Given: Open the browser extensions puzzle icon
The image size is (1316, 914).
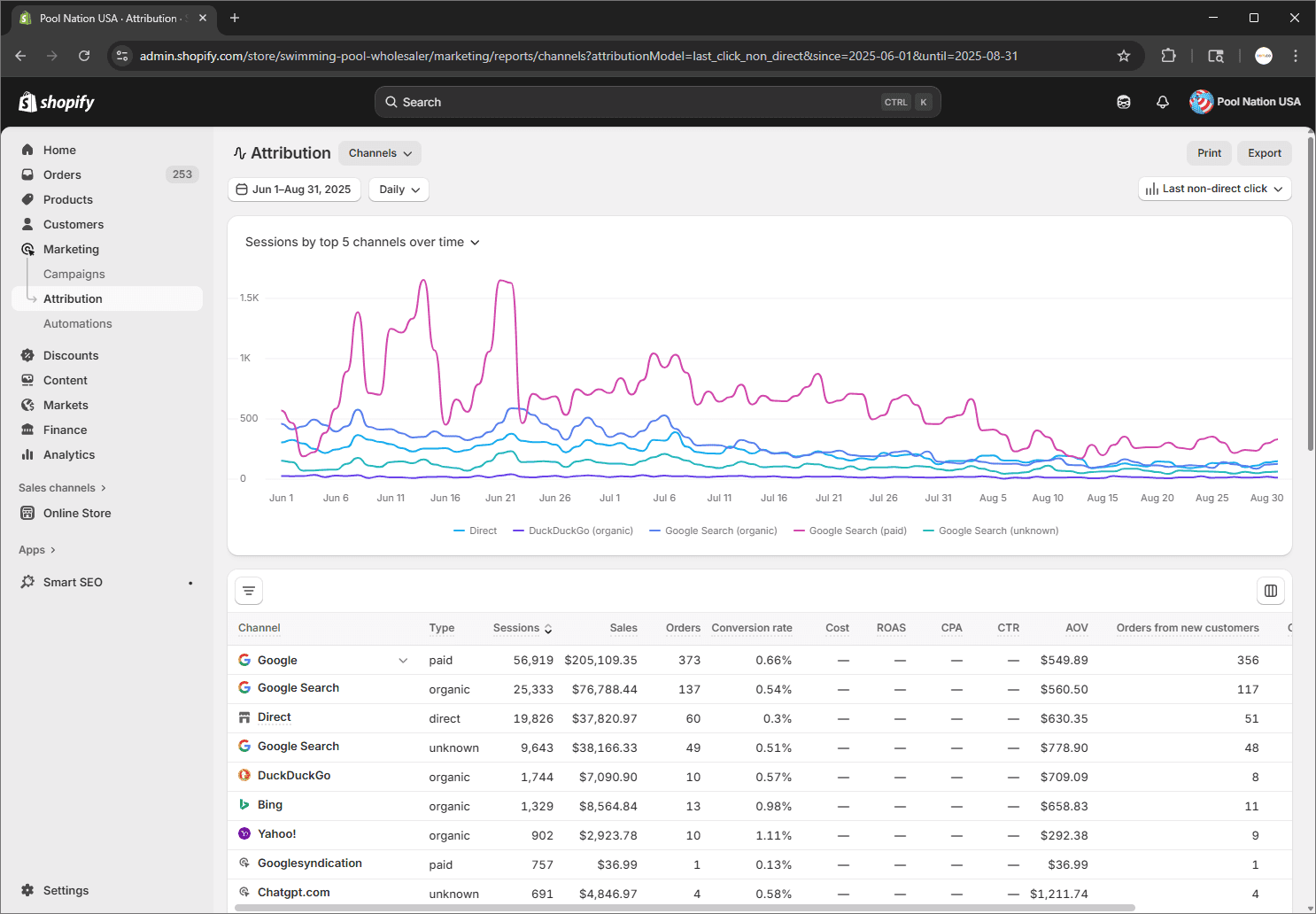Looking at the screenshot, I should pos(1168,56).
